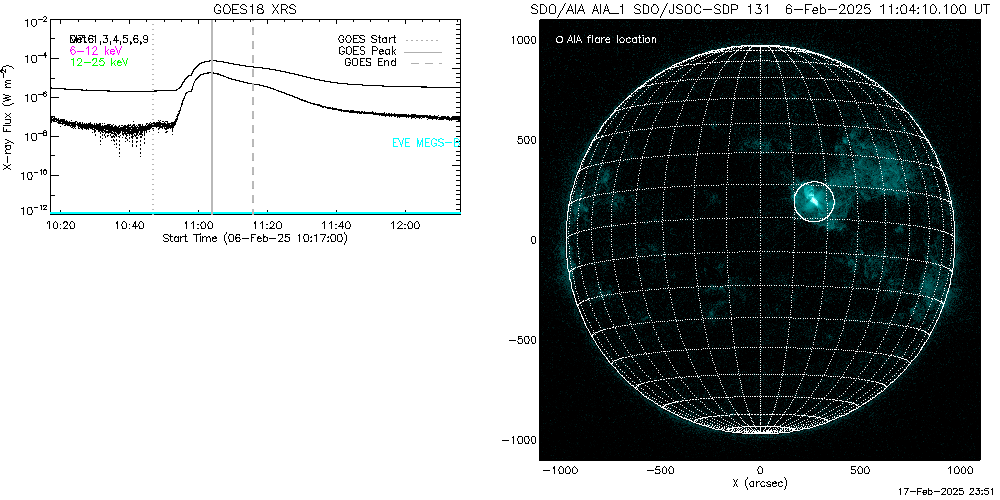Click the GOES18 XRS plot title
The width and height of the screenshot is (1000, 500).
point(256,9)
